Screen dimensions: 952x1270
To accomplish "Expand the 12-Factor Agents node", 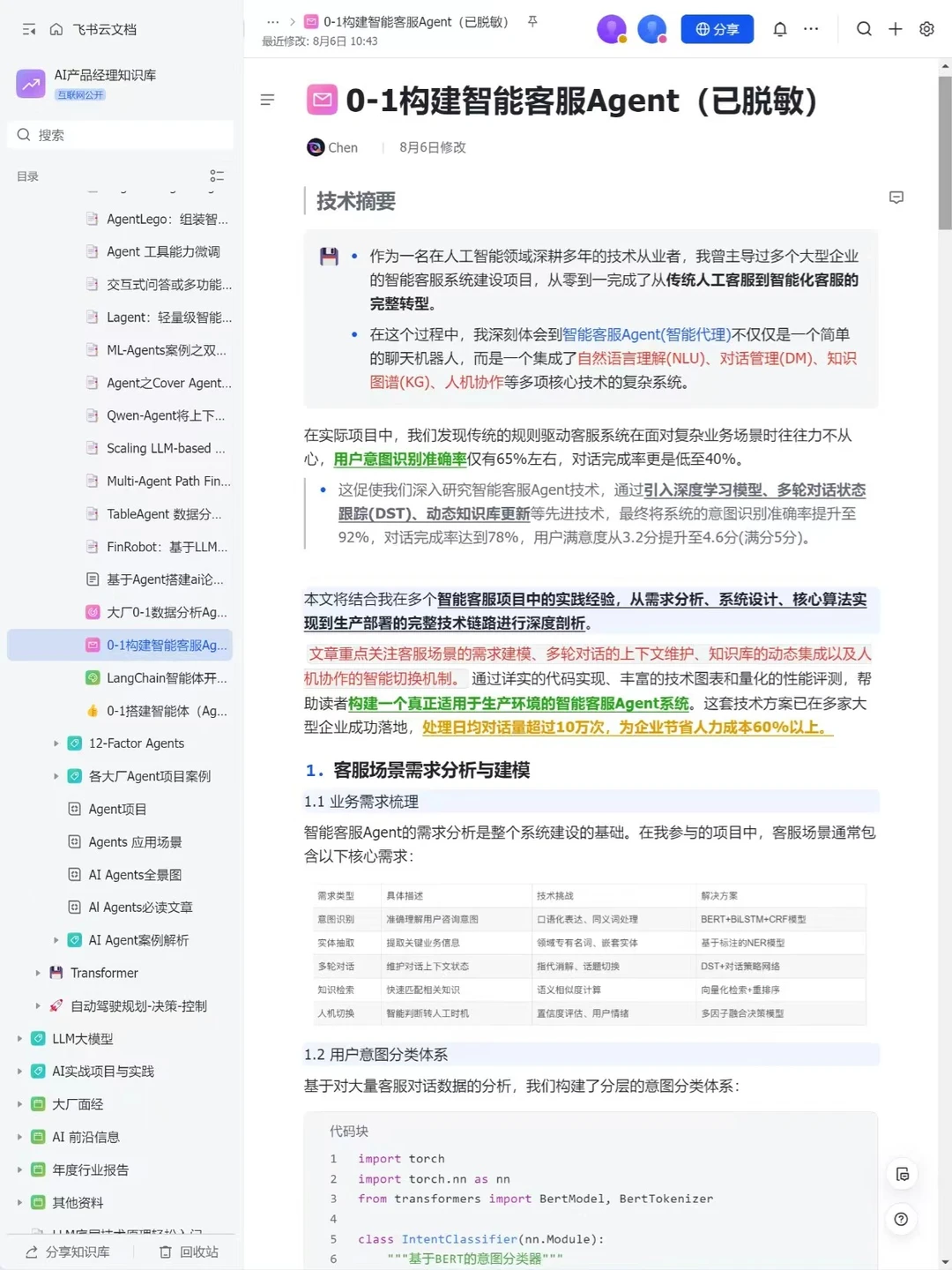I will click(56, 743).
